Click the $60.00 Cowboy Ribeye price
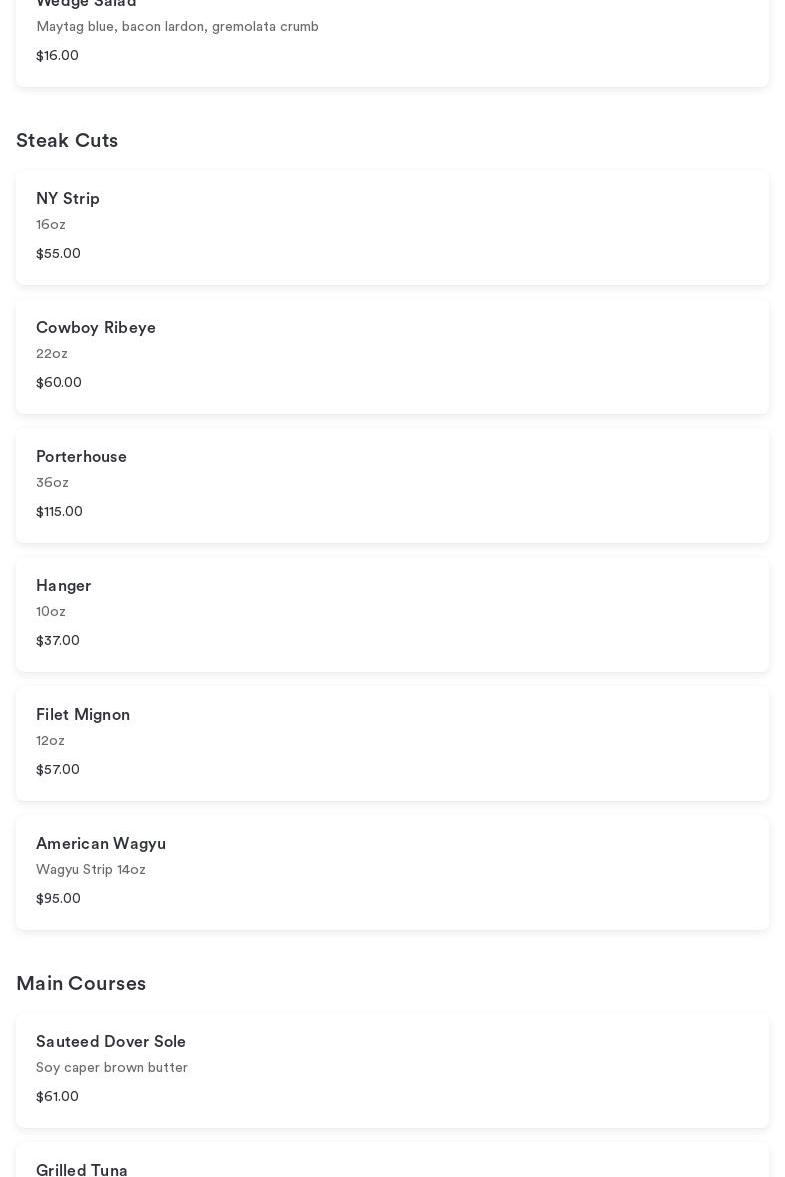This screenshot has height=1177, width=785. click(x=59, y=383)
